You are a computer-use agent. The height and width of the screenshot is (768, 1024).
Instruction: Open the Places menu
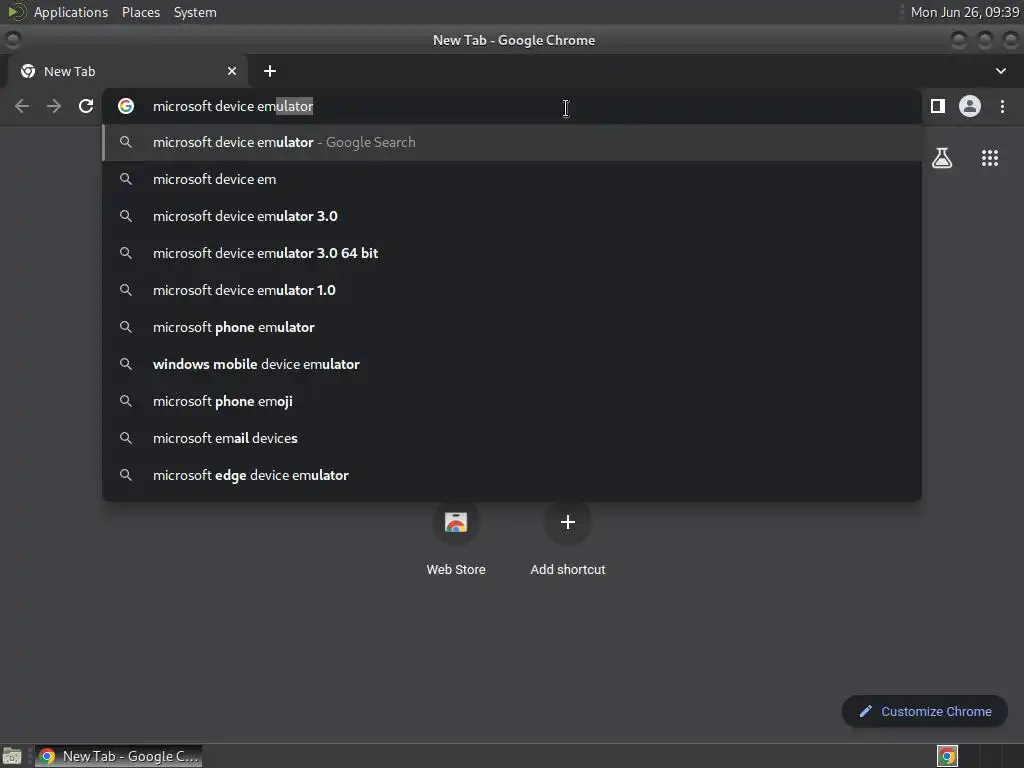tap(141, 12)
